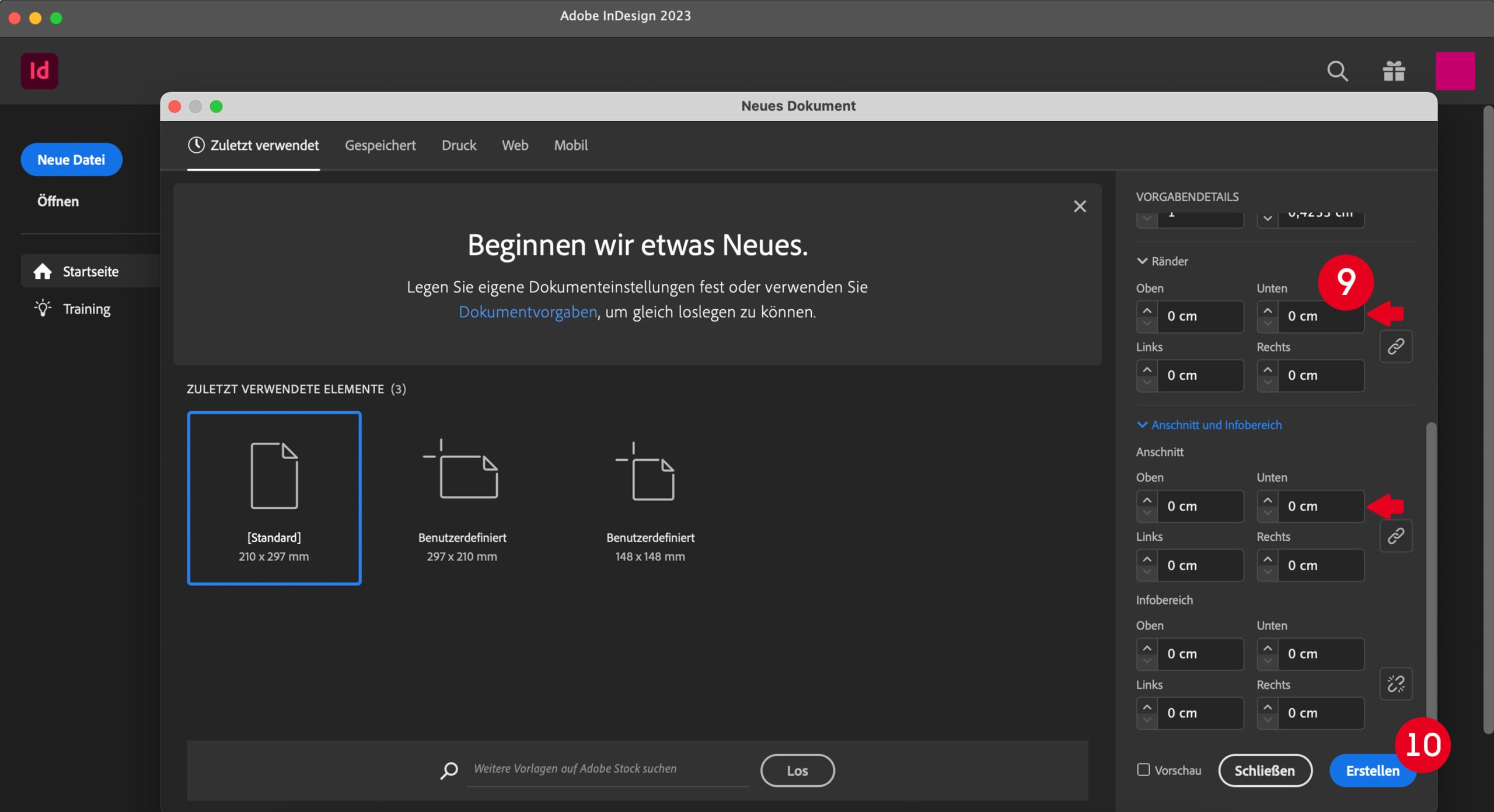Switch to the Druck tab
Viewport: 1494px width, 812px height.
(459, 145)
